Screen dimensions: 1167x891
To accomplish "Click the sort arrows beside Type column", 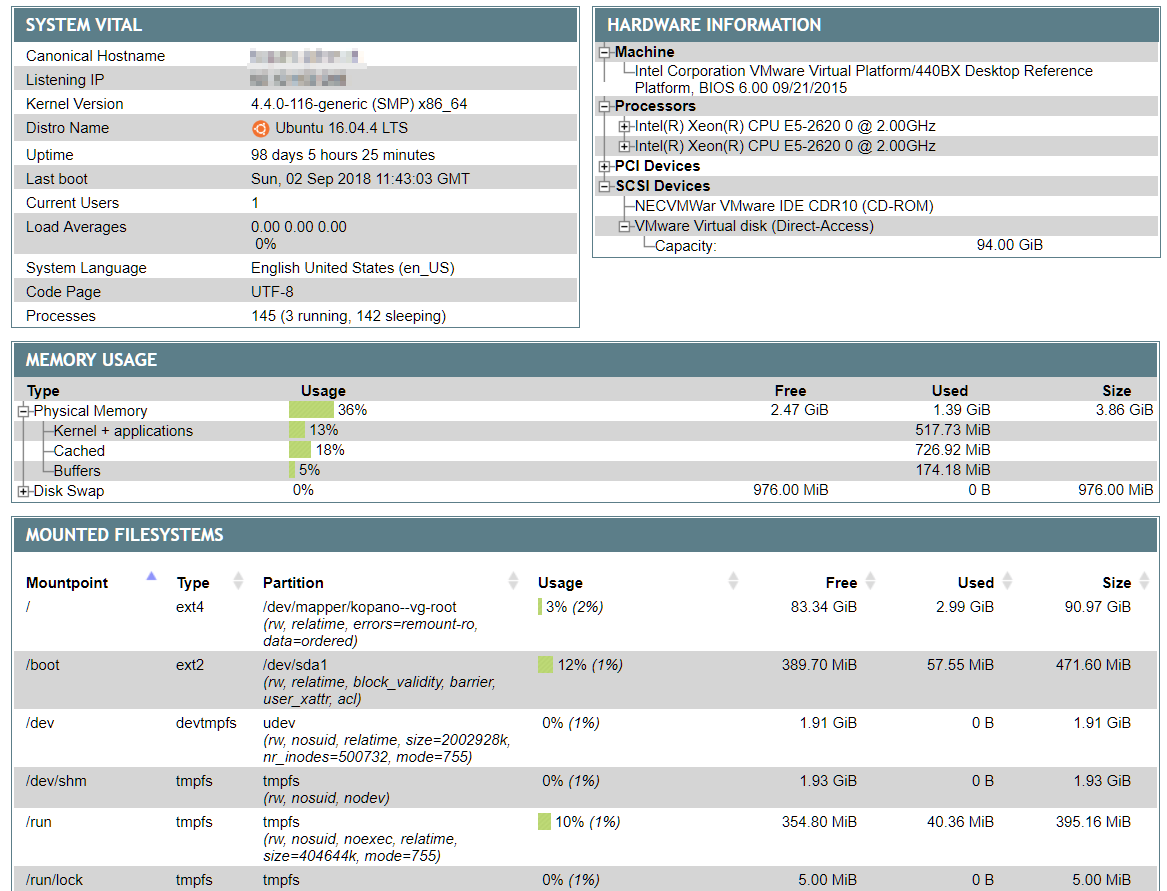I will pyautogui.click(x=238, y=581).
